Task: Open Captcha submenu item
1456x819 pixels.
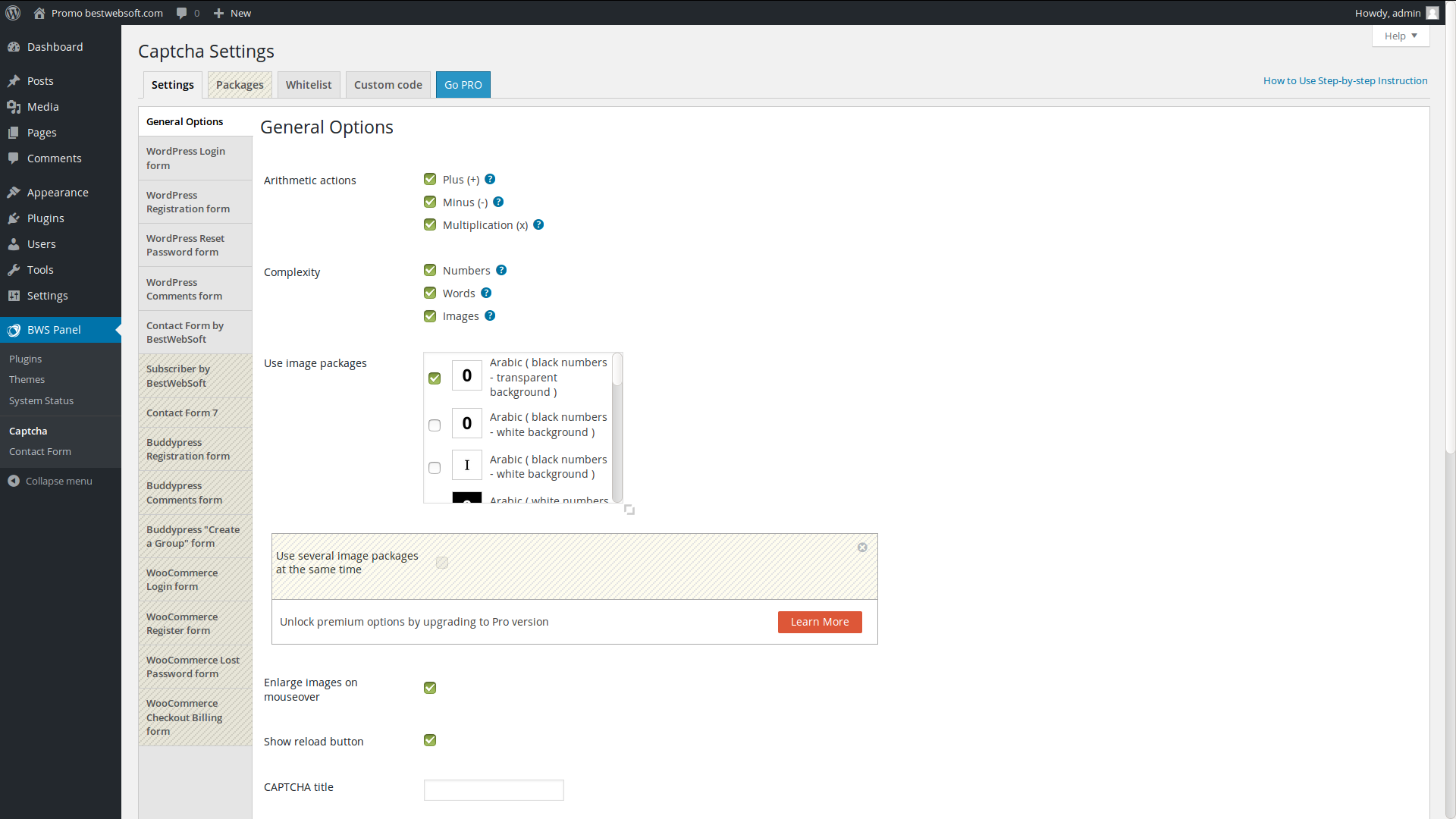Action: point(28,431)
